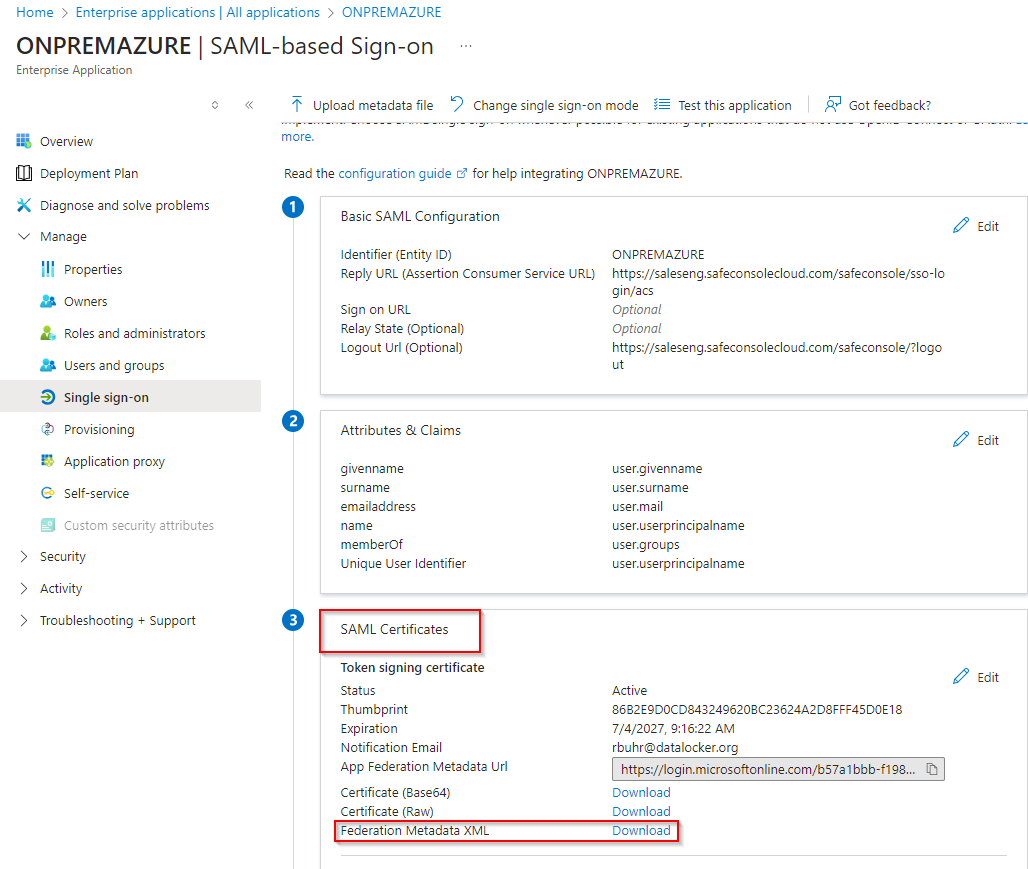1028x869 pixels.
Task: Click Upload metadata file button
Action: [362, 105]
